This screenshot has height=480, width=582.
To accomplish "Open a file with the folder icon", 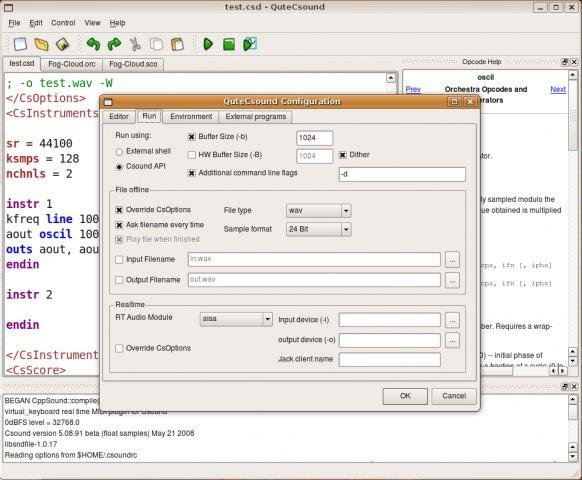I will (41, 45).
